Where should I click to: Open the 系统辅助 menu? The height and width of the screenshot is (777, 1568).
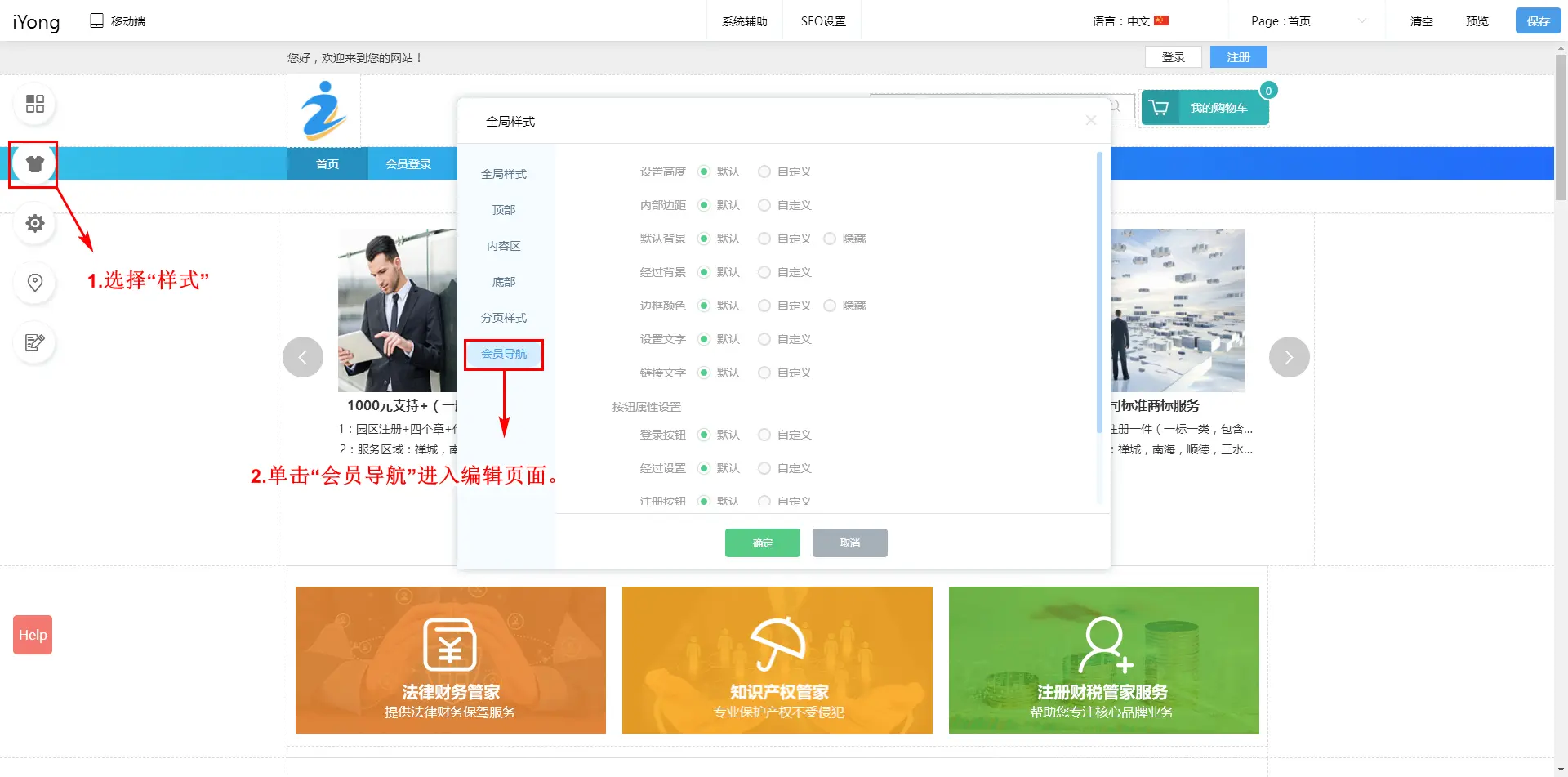[x=744, y=21]
